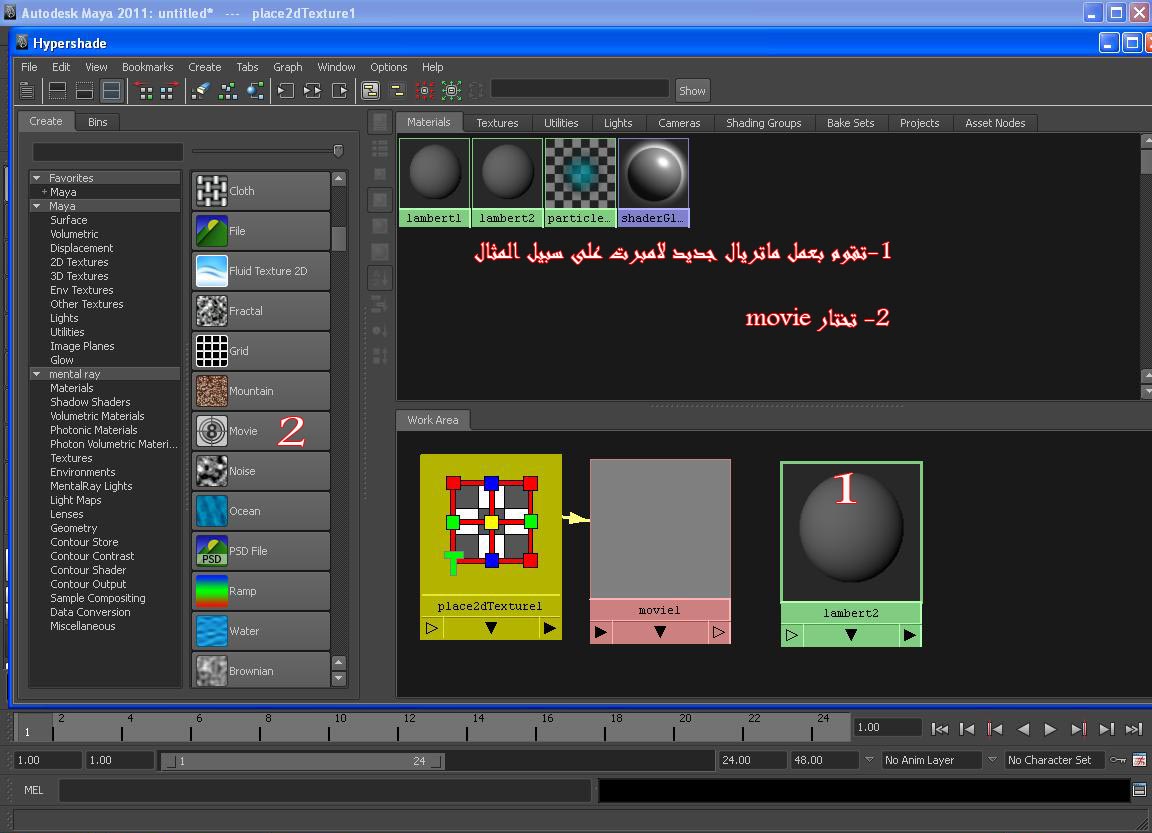The height and width of the screenshot is (833, 1152).
Task: Click the Rearrange Graph toolbar icon
Action: coord(228,91)
